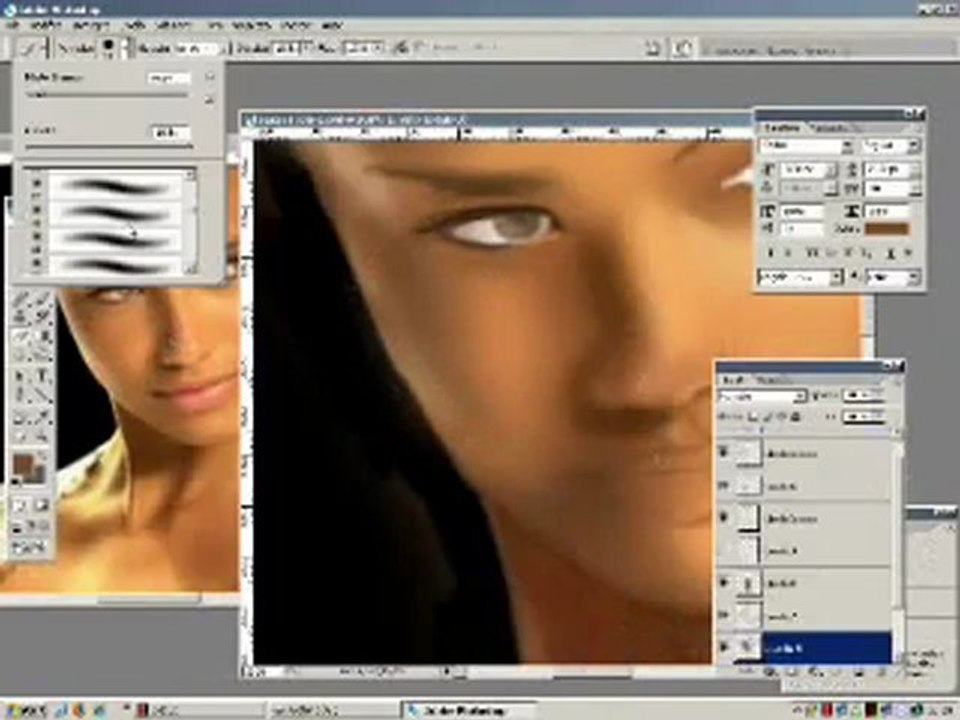
Task: Open font style dropdown in Character panel
Action: point(913,146)
